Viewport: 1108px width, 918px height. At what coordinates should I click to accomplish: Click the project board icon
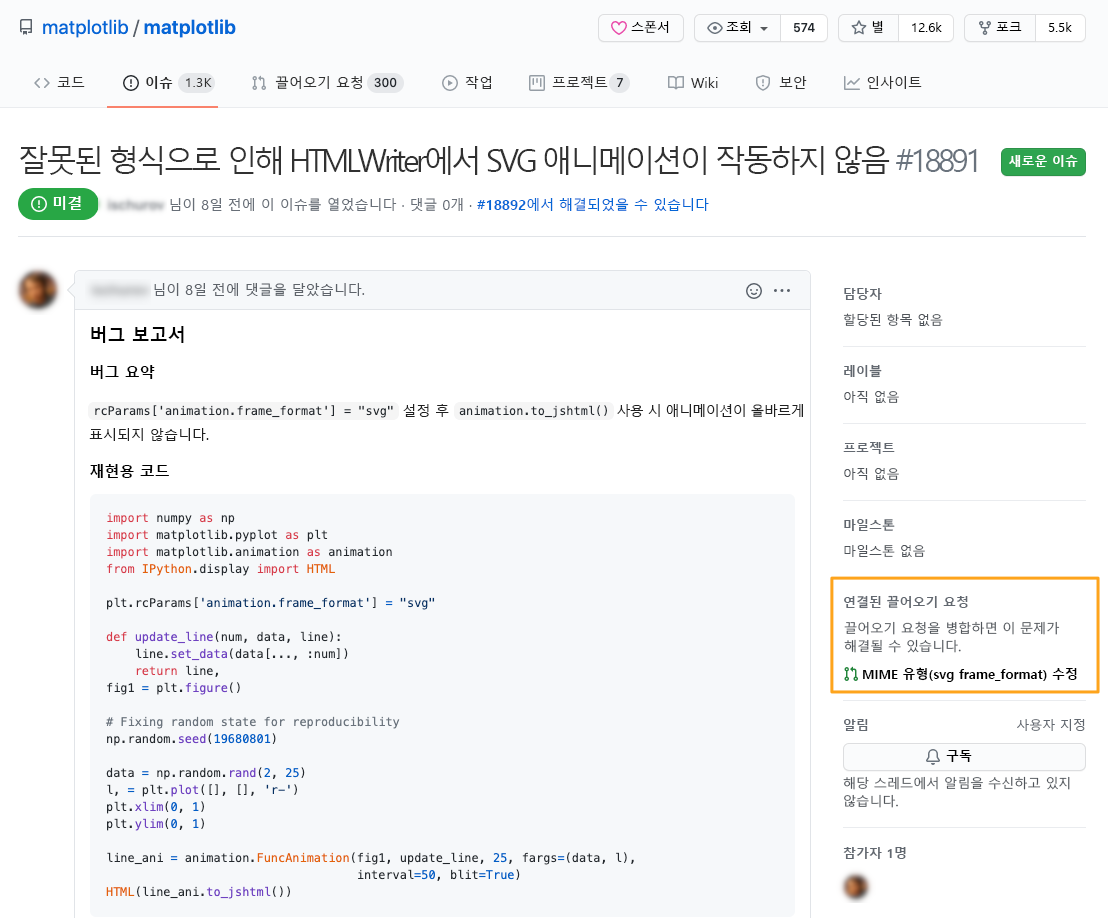tap(537, 83)
